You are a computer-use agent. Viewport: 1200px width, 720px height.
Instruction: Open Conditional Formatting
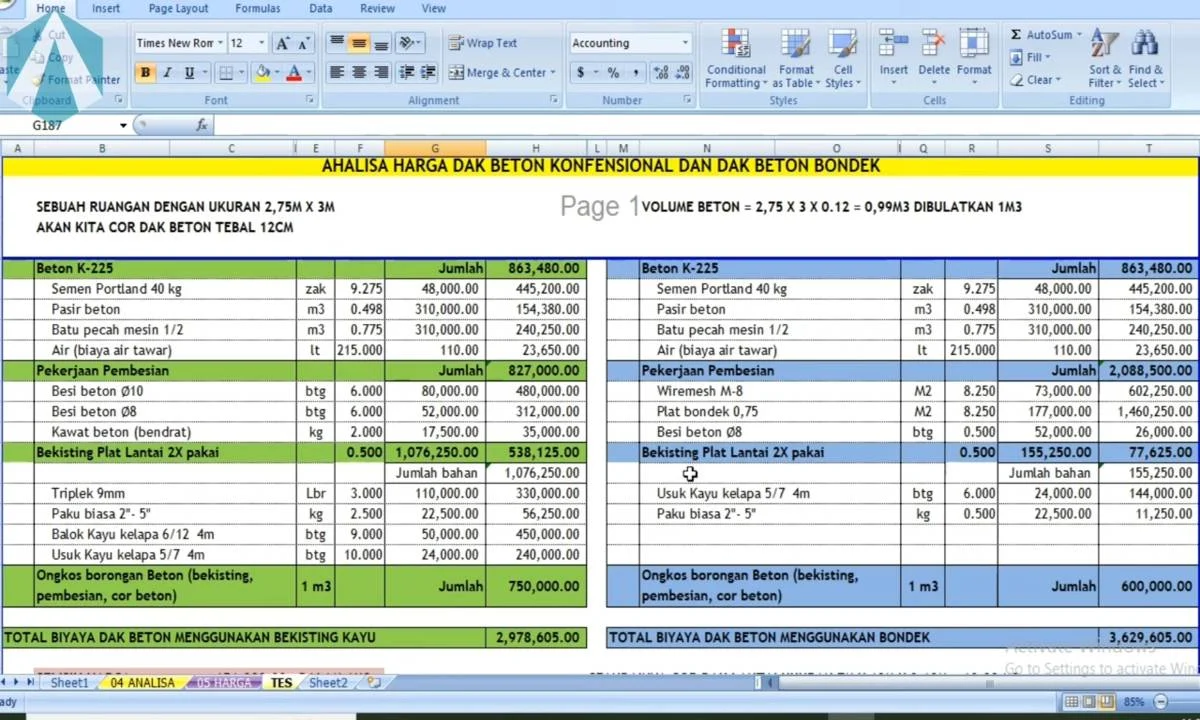(736, 60)
